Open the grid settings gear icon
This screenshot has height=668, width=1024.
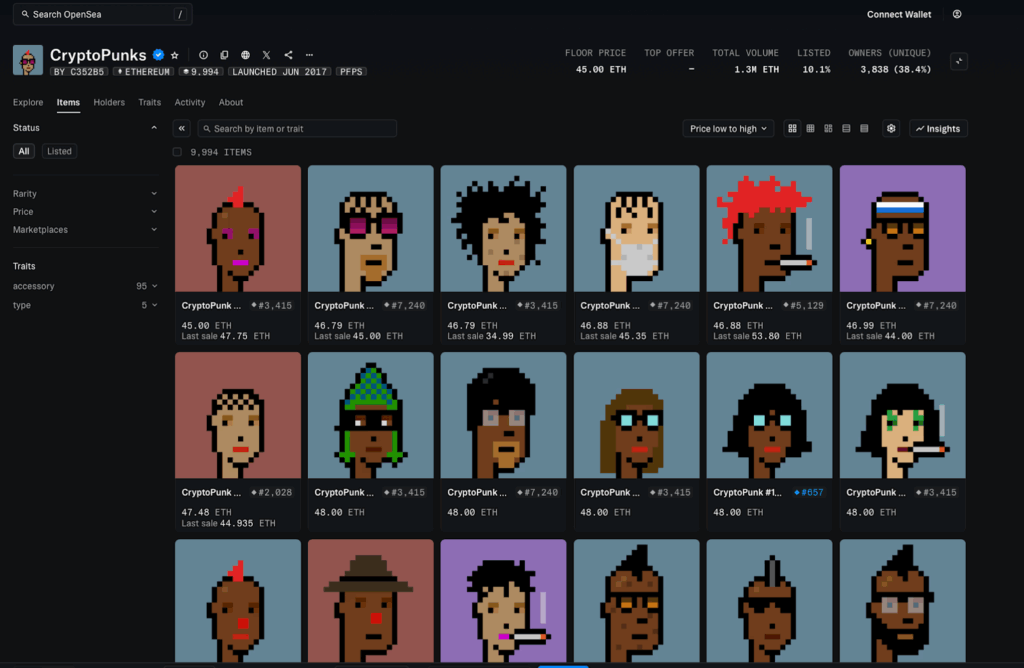pyautogui.click(x=891, y=129)
